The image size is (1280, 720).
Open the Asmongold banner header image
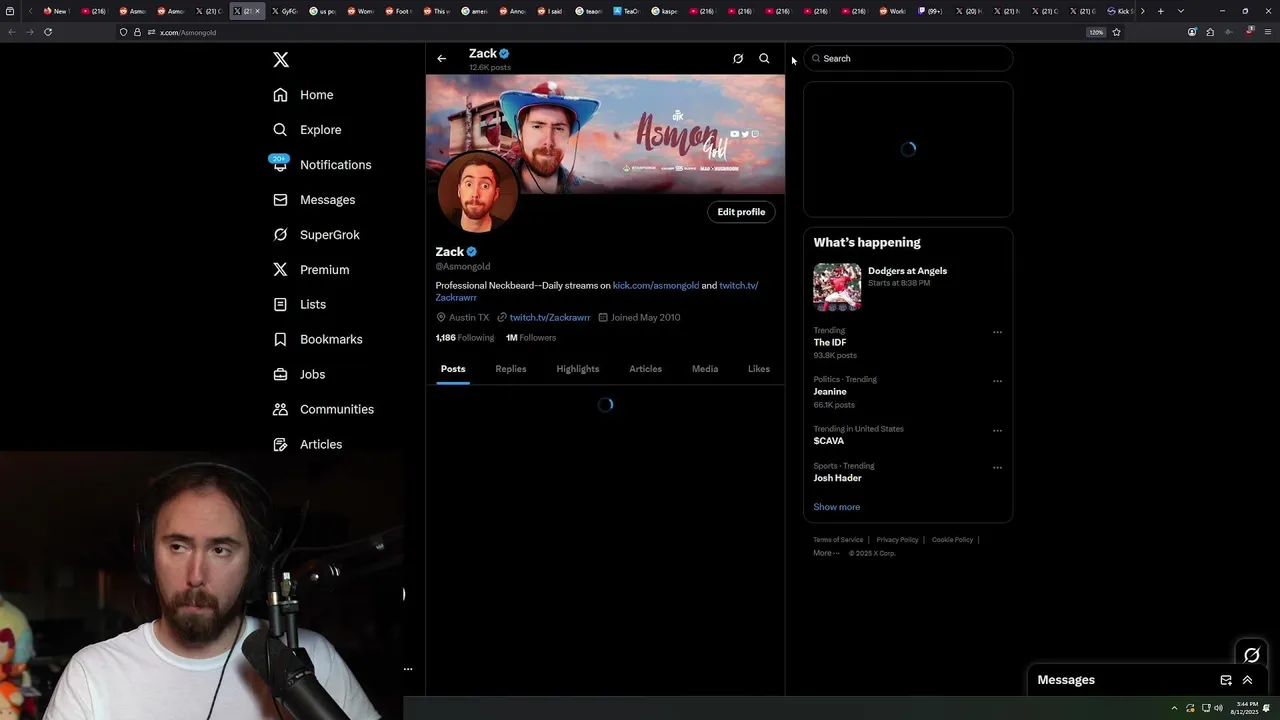(605, 134)
